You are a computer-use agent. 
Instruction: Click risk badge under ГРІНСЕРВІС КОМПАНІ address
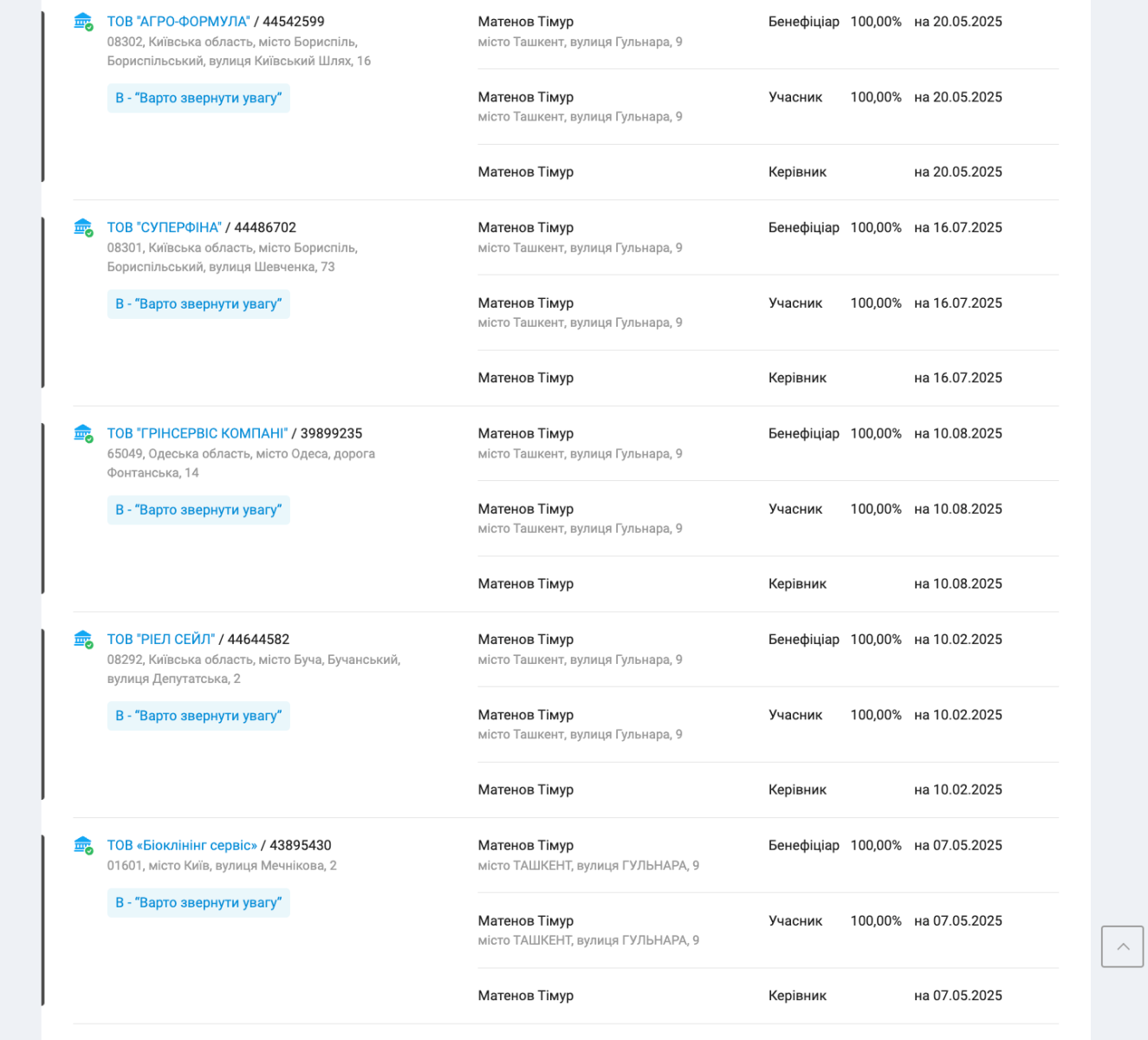pyautogui.click(x=198, y=510)
